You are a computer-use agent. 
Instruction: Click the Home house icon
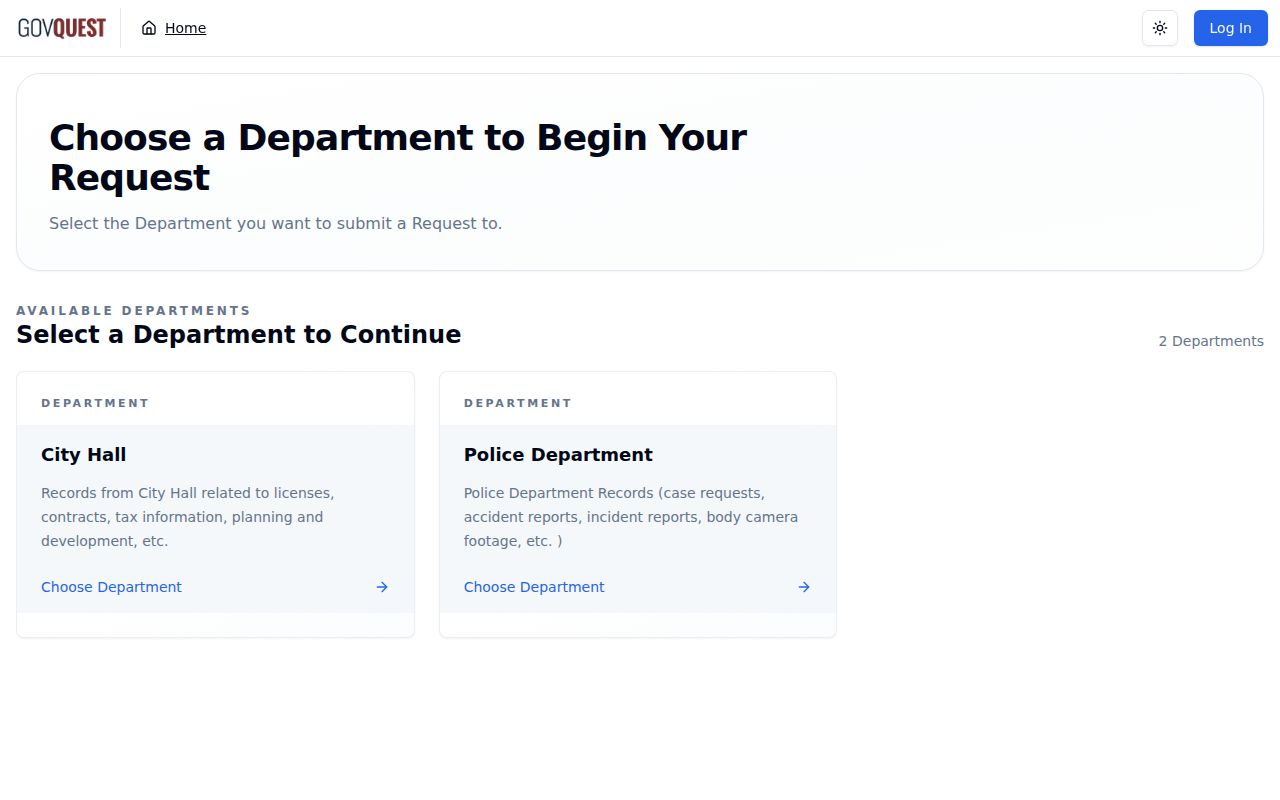coord(149,28)
